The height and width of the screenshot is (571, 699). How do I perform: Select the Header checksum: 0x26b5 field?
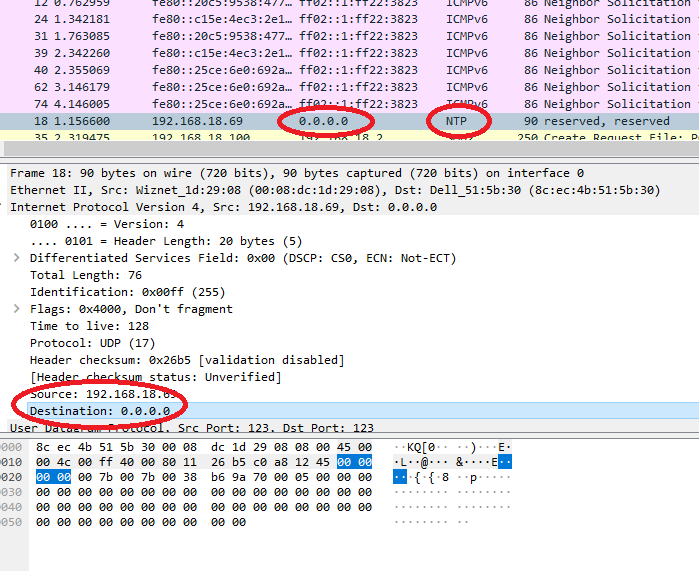187,360
